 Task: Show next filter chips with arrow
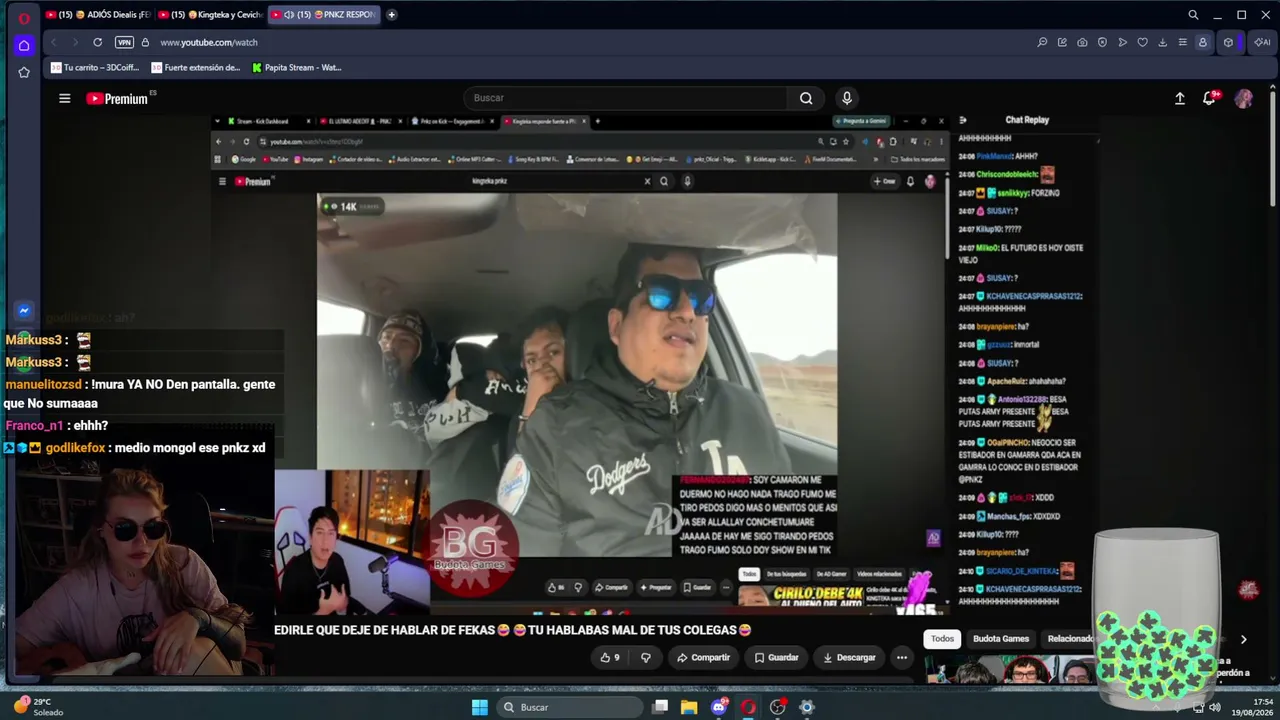coord(1243,639)
